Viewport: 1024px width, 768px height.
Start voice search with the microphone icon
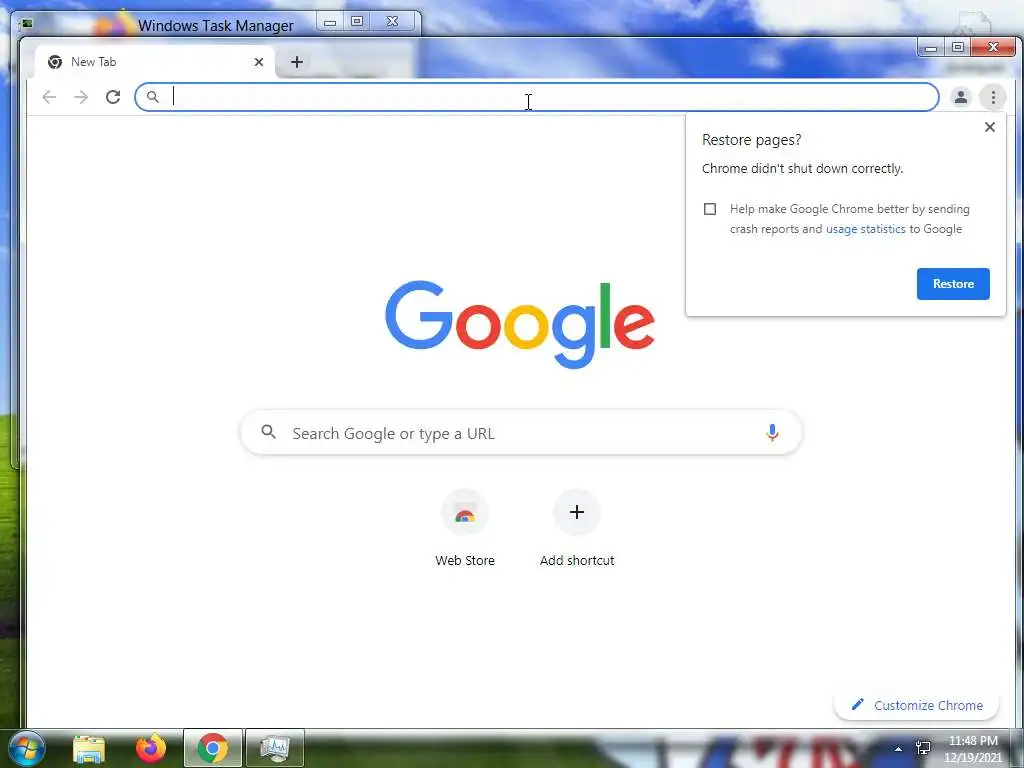coord(772,432)
